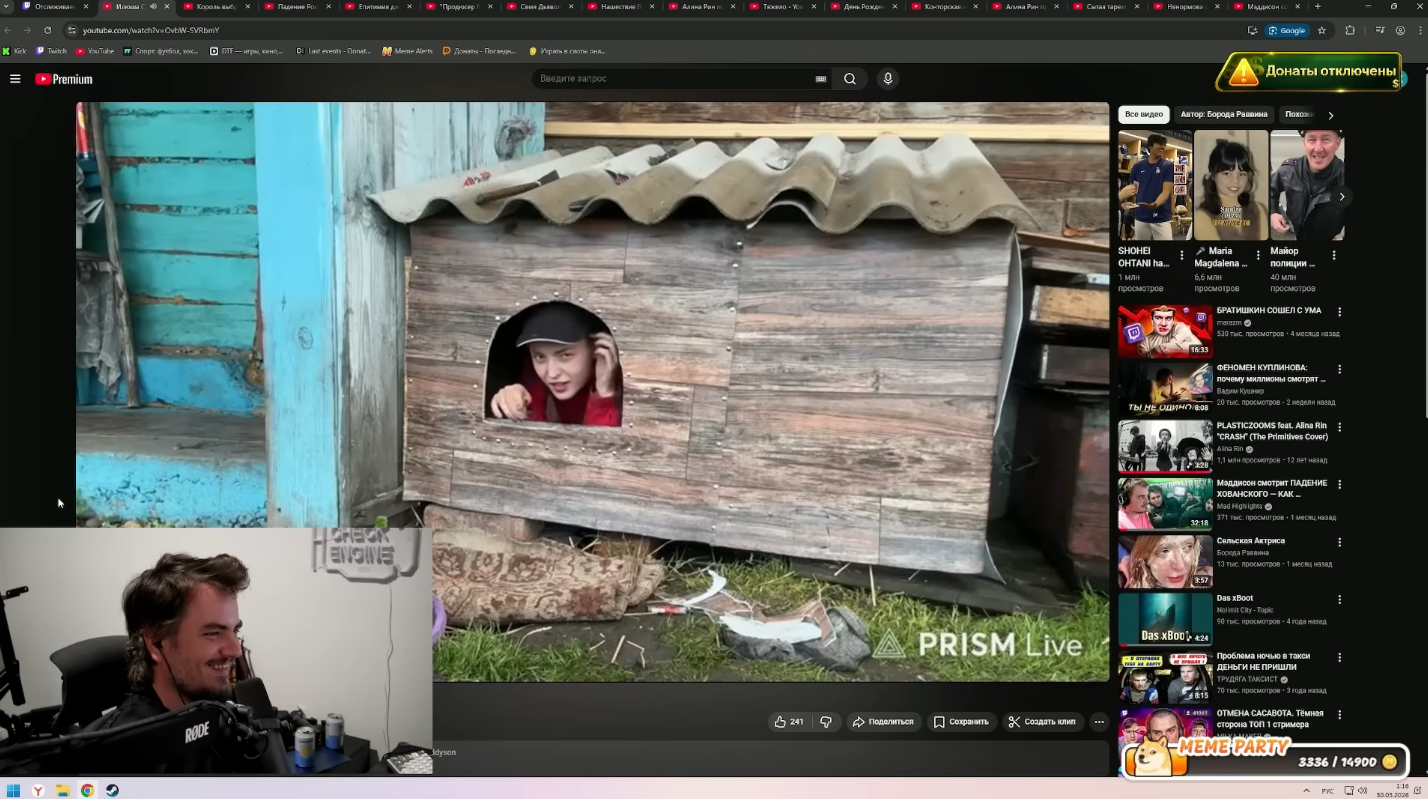
Task: Click the Создать клип button
Action: click(x=1043, y=721)
